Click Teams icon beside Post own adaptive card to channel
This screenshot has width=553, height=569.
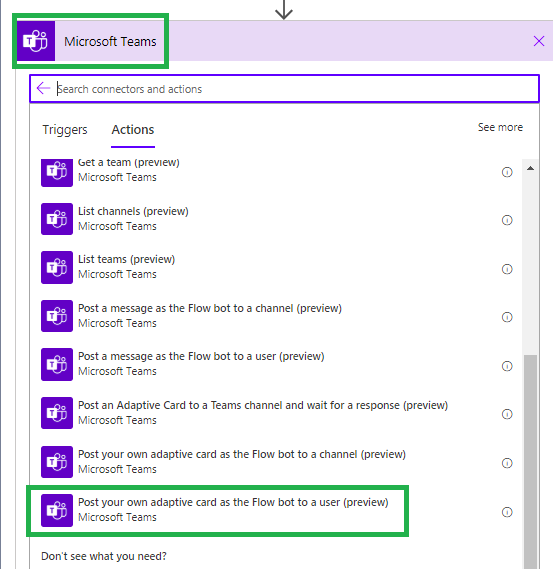coord(57,462)
